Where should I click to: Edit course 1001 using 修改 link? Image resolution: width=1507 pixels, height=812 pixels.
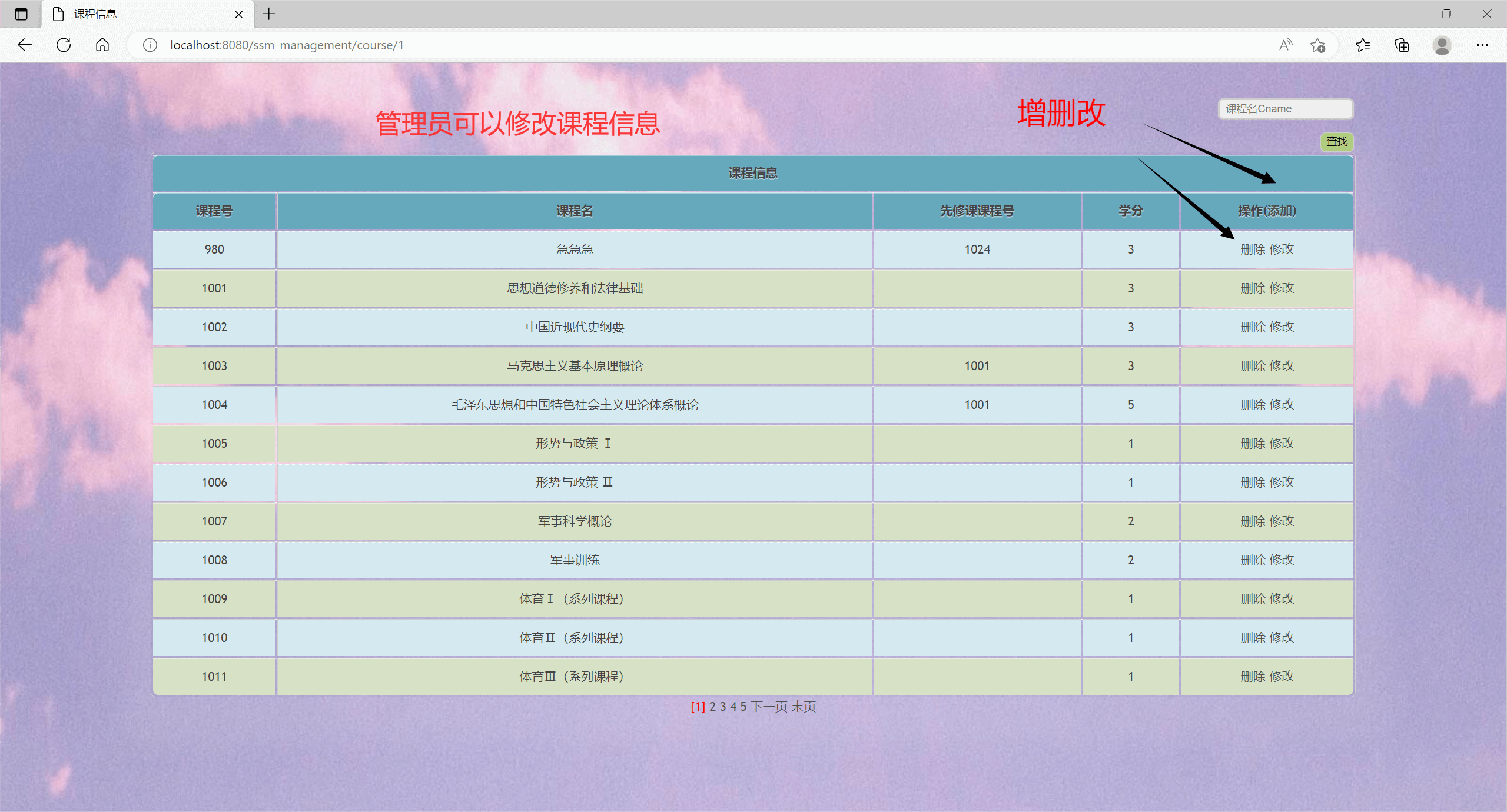1282,288
